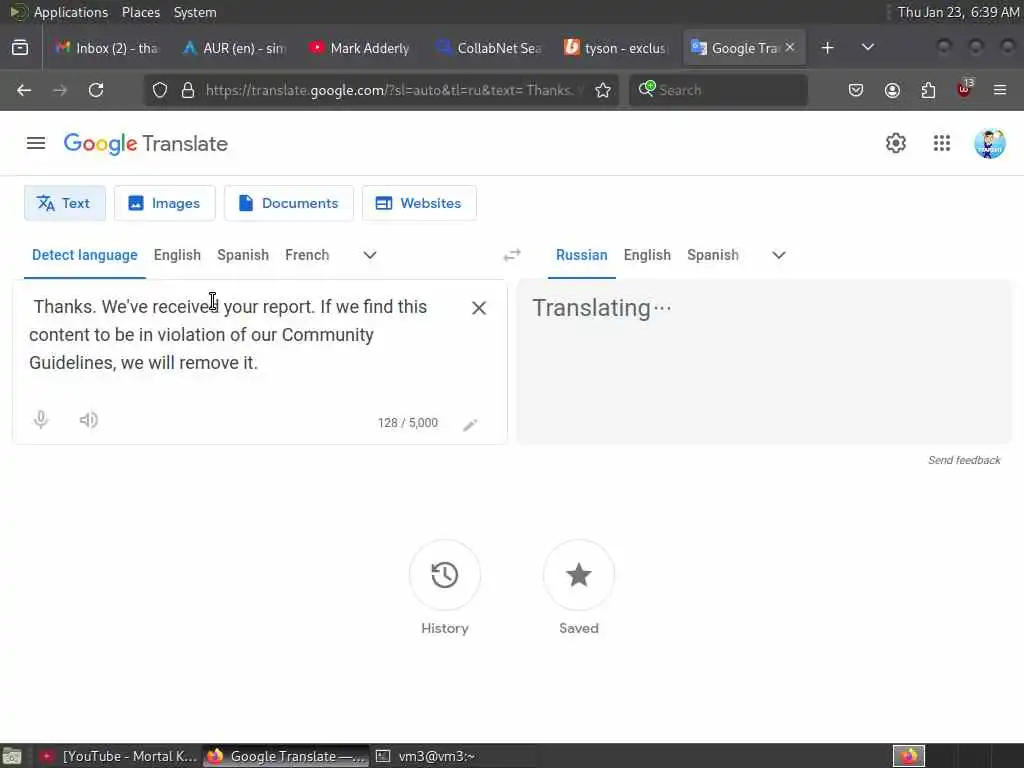The image size is (1024, 768).
Task: Open the Applications menu
Action: tap(71, 12)
